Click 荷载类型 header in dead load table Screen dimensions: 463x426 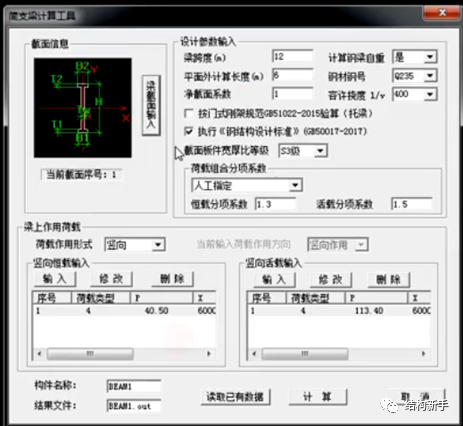coord(101,297)
